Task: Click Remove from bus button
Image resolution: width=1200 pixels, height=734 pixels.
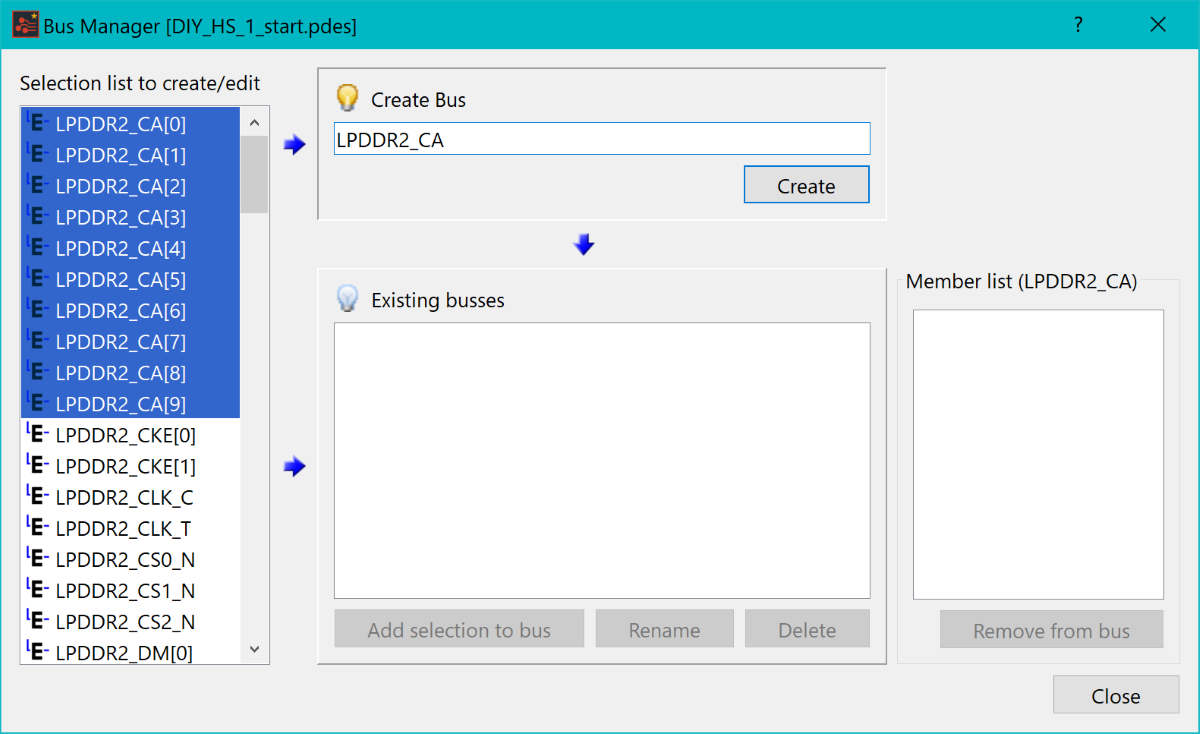Action: (1051, 630)
